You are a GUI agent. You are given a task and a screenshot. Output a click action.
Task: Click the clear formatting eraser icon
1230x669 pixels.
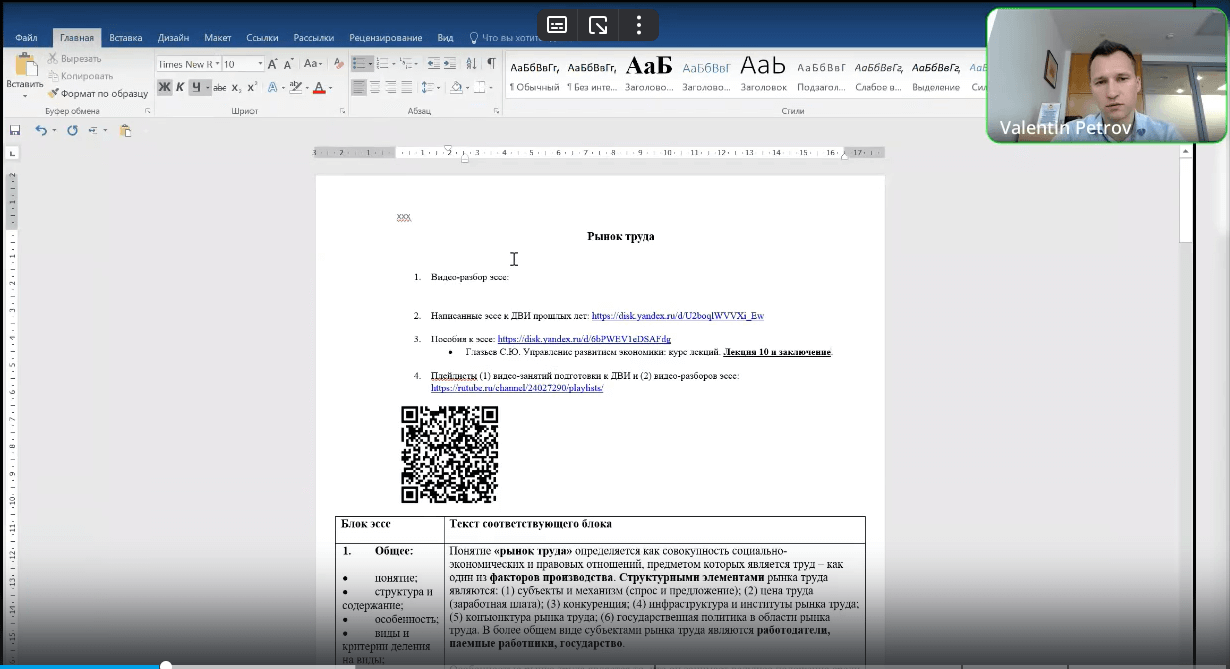[338, 64]
